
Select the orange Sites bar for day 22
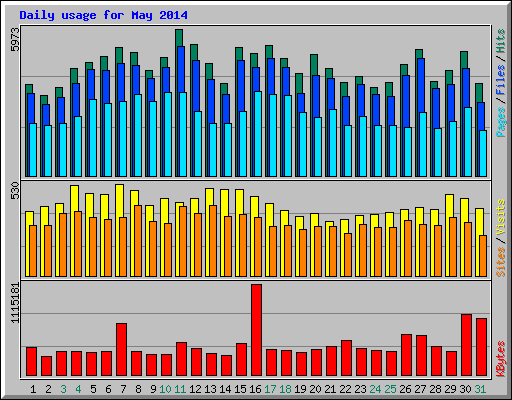pos(348,255)
